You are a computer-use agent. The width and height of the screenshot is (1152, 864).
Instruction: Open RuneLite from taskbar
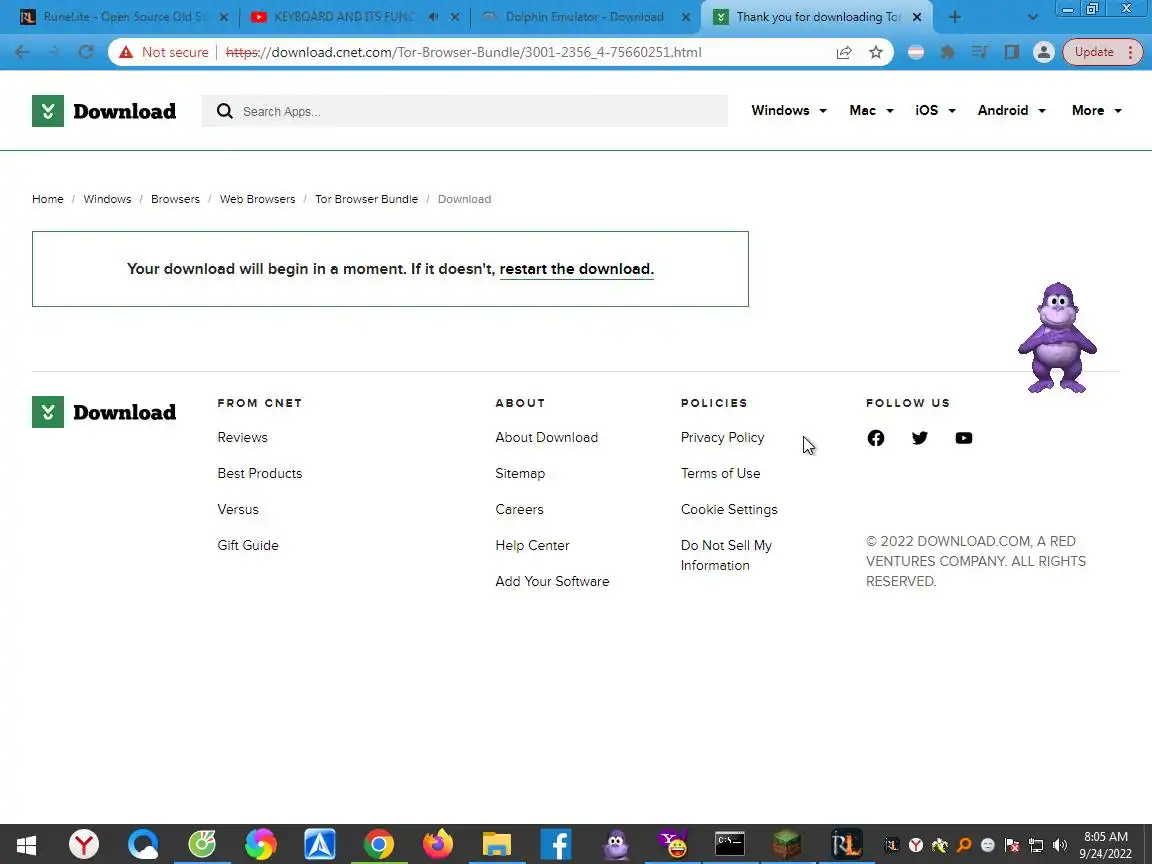(846, 845)
